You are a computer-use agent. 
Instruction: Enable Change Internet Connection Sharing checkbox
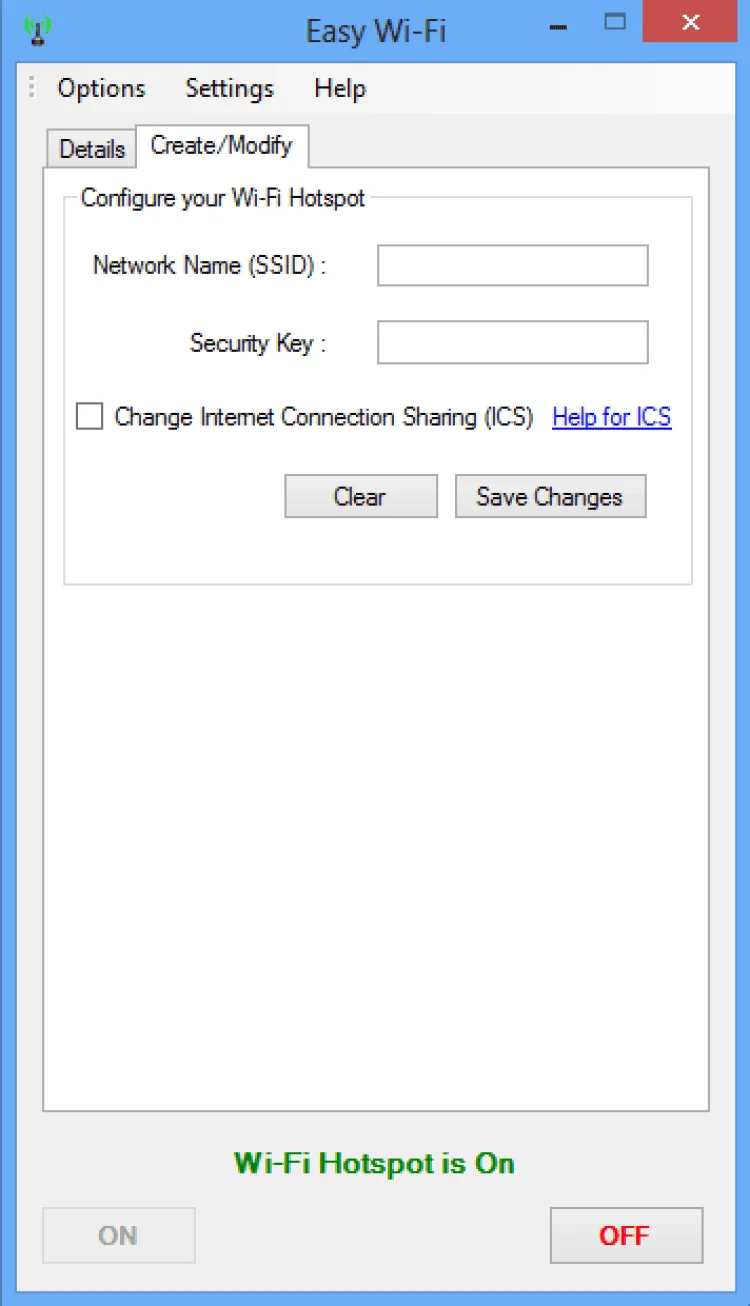point(90,417)
